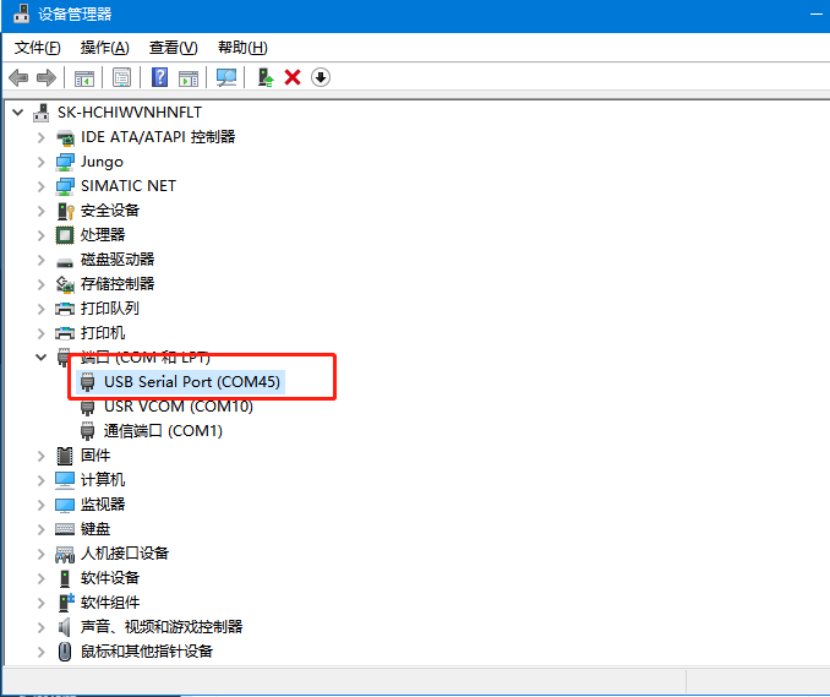The height and width of the screenshot is (697, 830).
Task: Click Scan for hardware changes icon
Action: (227, 78)
